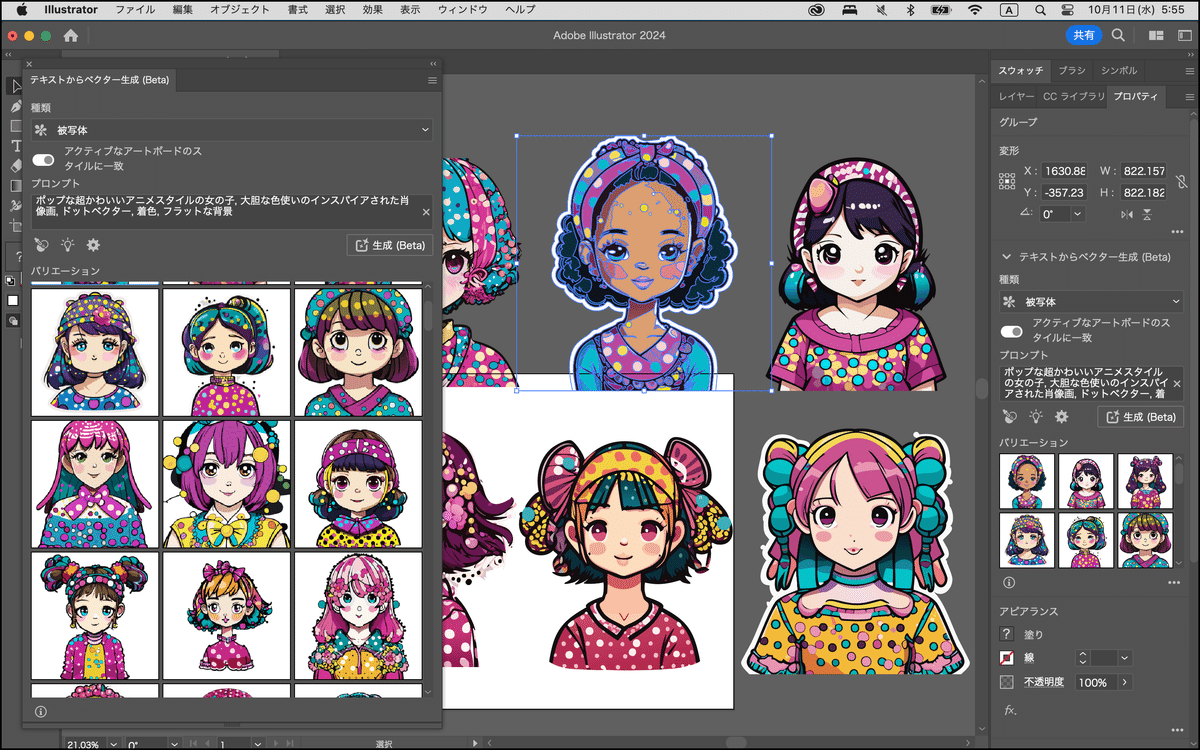Viewport: 1200px width, 750px height.
Task: Click the fill color swatch in Appearance
Action: pos(1007,634)
